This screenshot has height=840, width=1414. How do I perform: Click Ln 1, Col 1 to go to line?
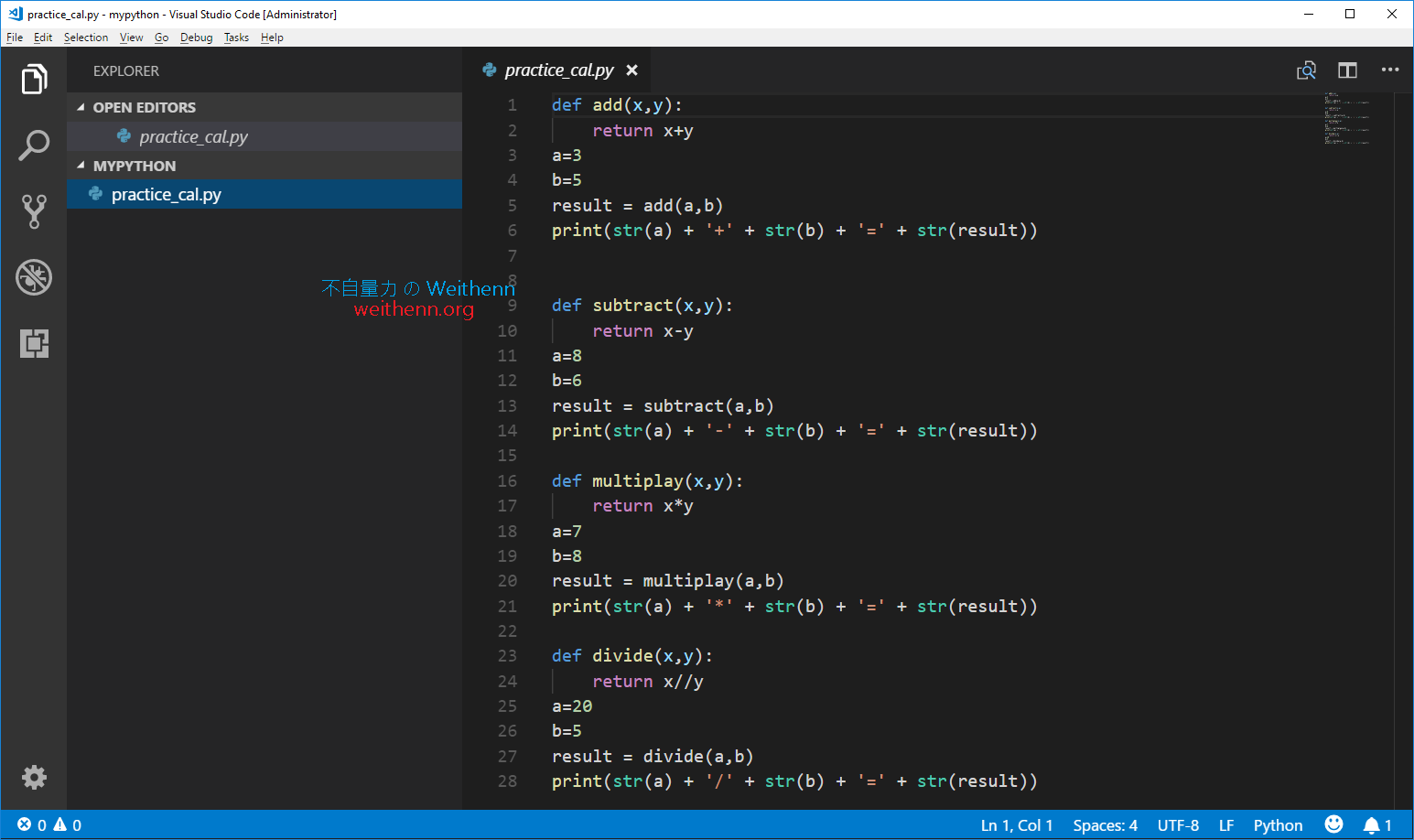tap(1016, 824)
